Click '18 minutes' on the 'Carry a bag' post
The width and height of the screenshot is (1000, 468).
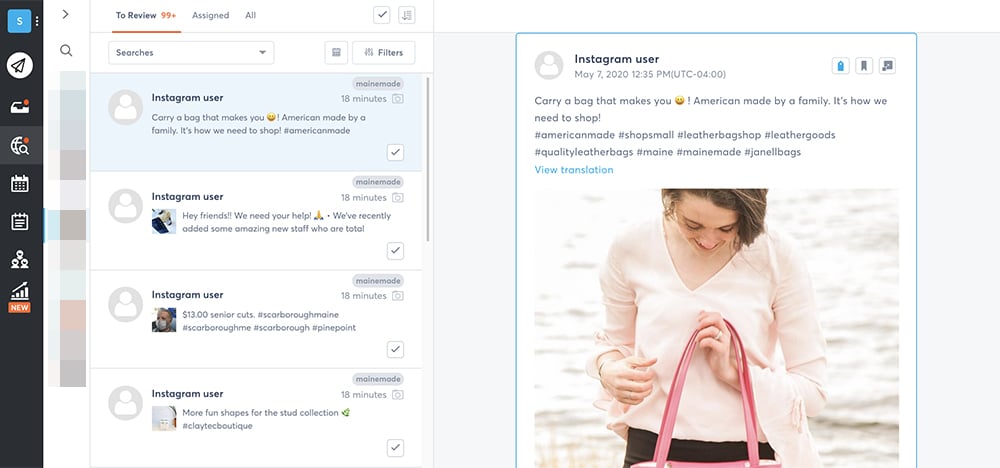pos(364,99)
